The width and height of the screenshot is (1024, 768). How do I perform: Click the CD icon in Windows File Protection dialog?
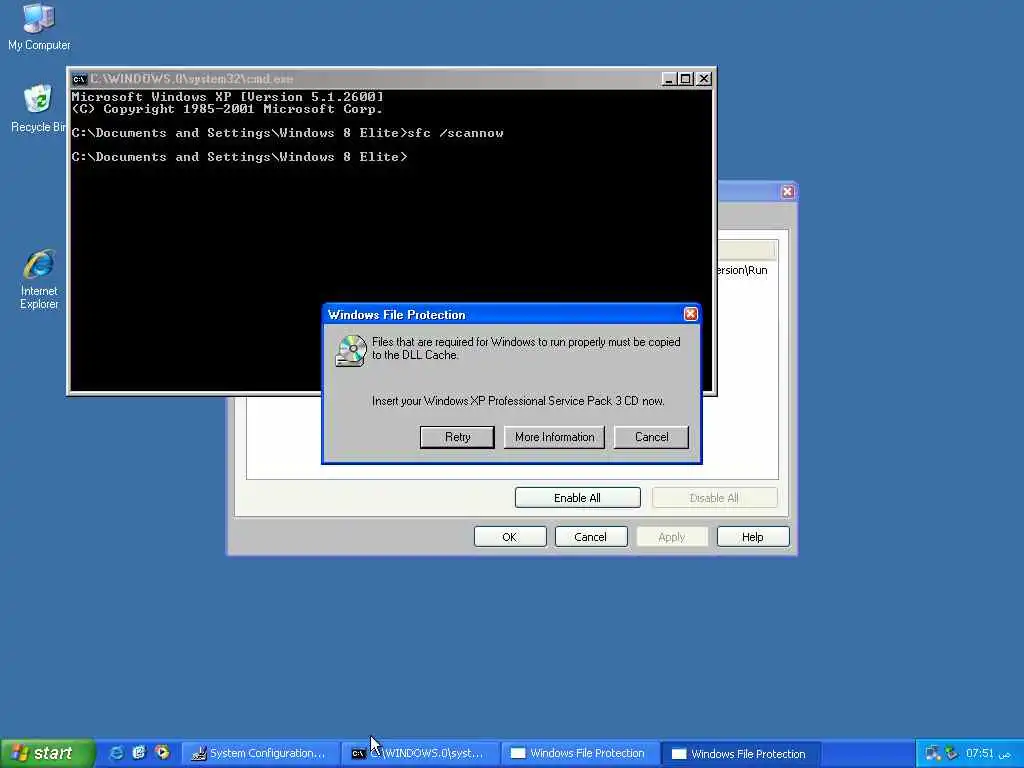tap(351, 351)
